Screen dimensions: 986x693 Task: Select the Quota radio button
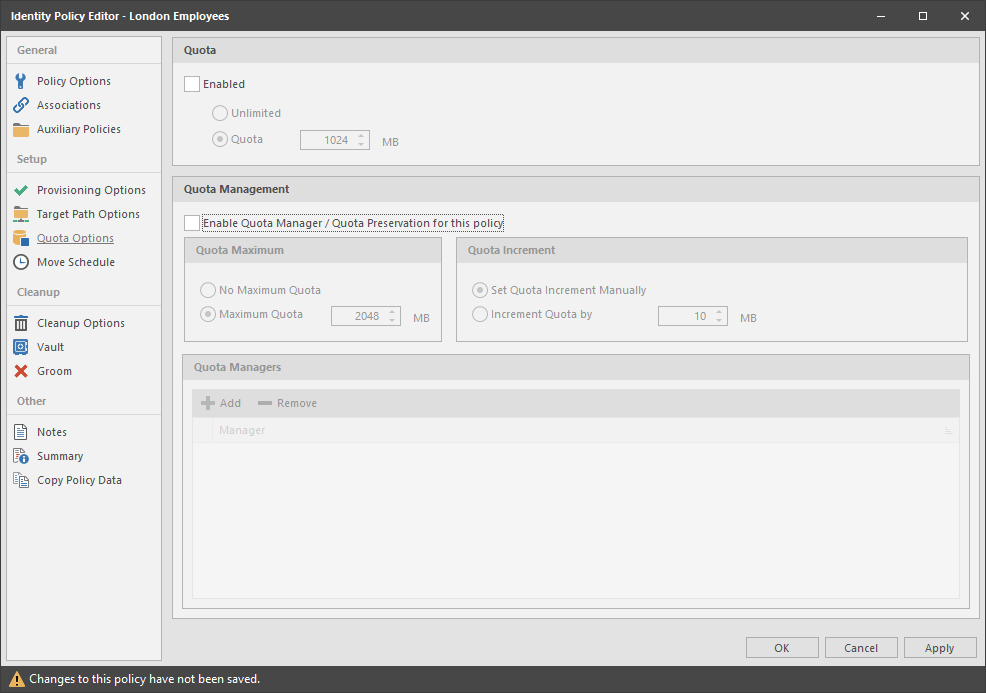point(219,140)
